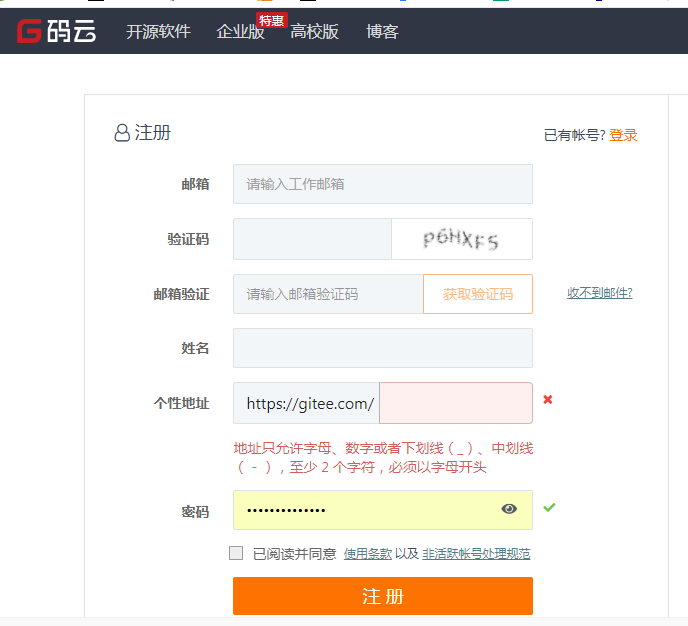
Task: Refresh the P6HXFS captcha image
Action: click(462, 239)
